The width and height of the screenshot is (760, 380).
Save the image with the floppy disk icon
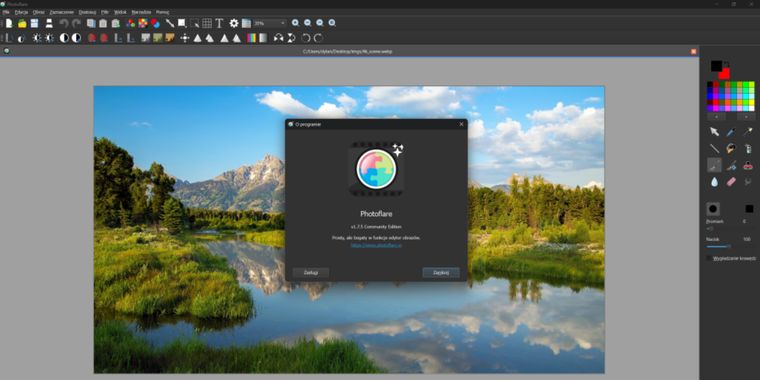coord(34,23)
